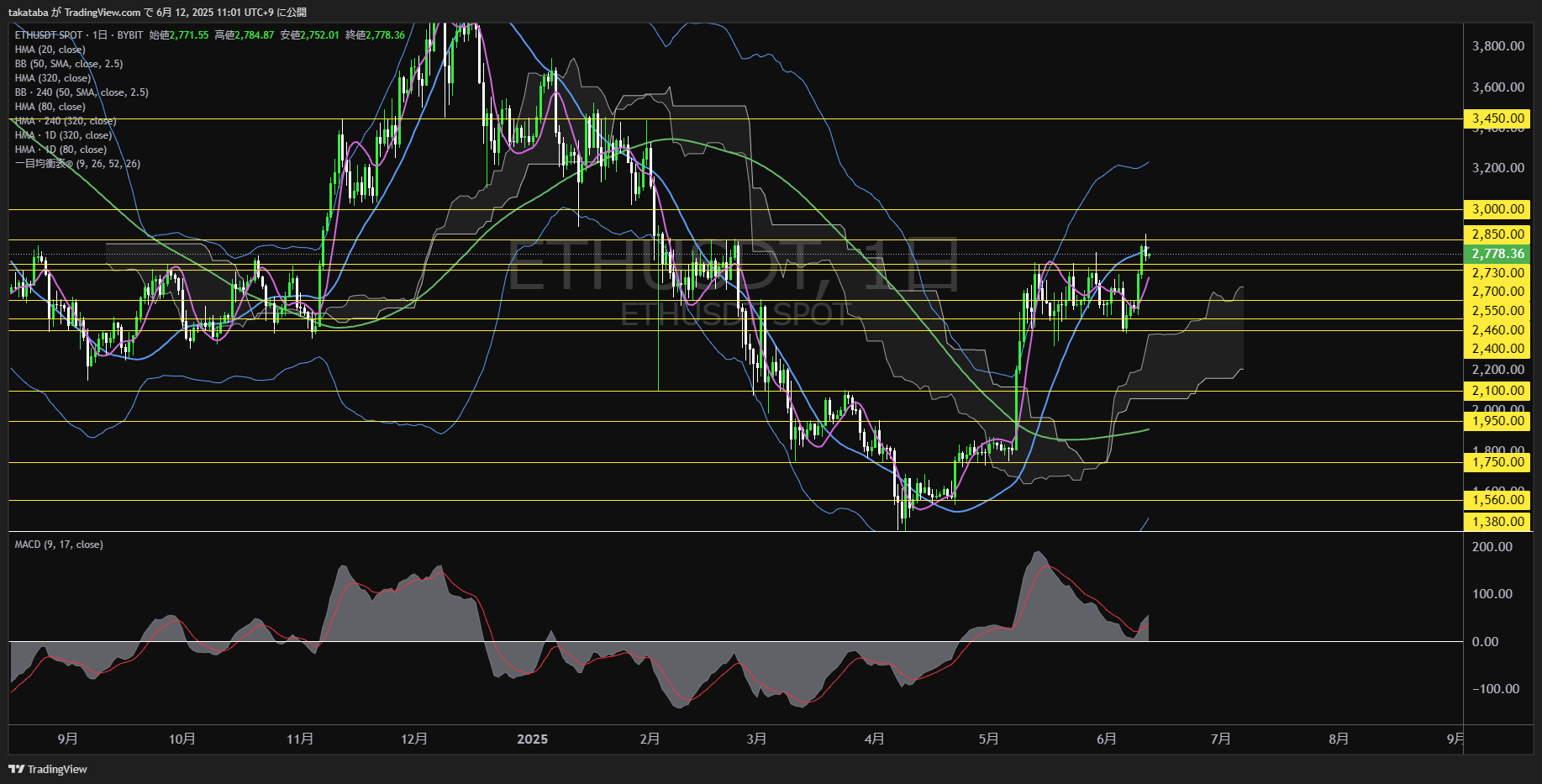Click the −100.00 MACD axis value
This screenshot has height=784, width=1542.
tap(1496, 689)
